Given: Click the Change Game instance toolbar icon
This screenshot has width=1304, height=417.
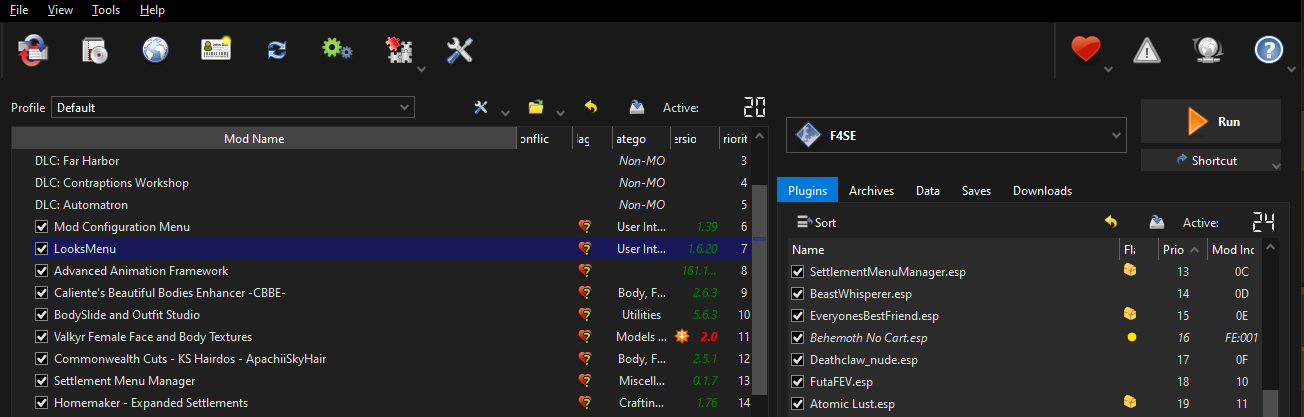Looking at the screenshot, I should click(x=33, y=49).
